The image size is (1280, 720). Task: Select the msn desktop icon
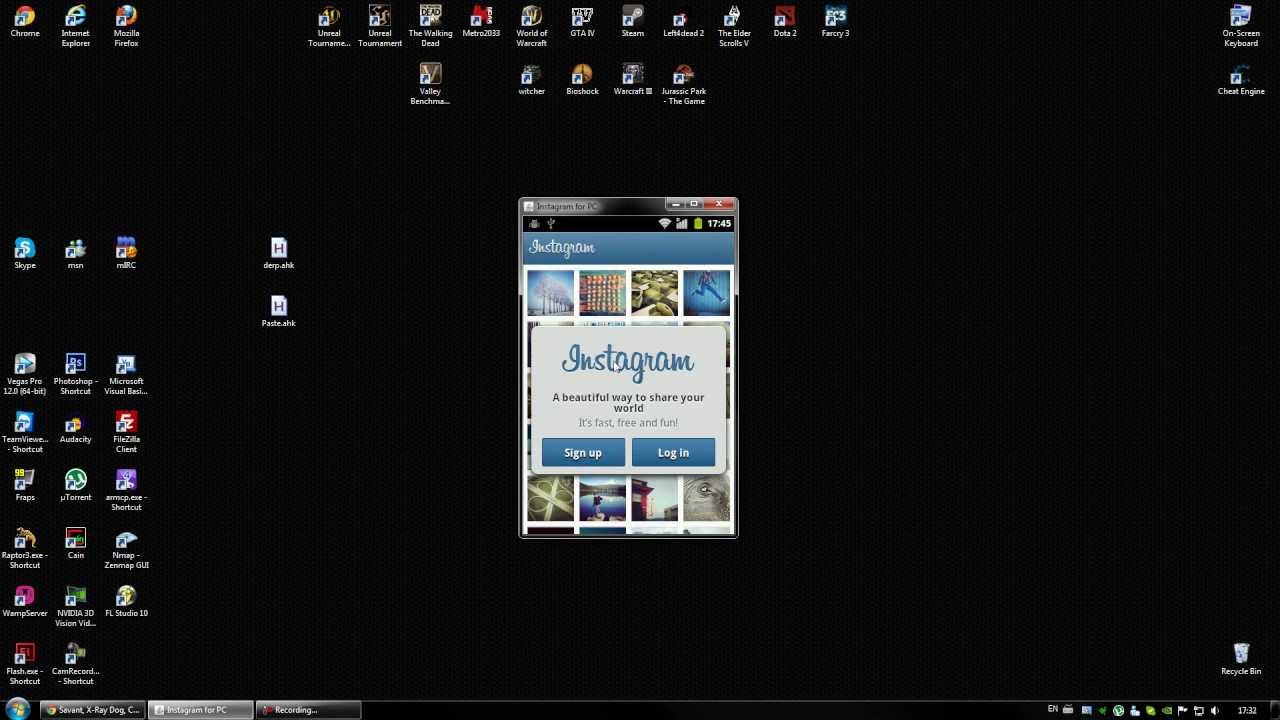(75, 254)
